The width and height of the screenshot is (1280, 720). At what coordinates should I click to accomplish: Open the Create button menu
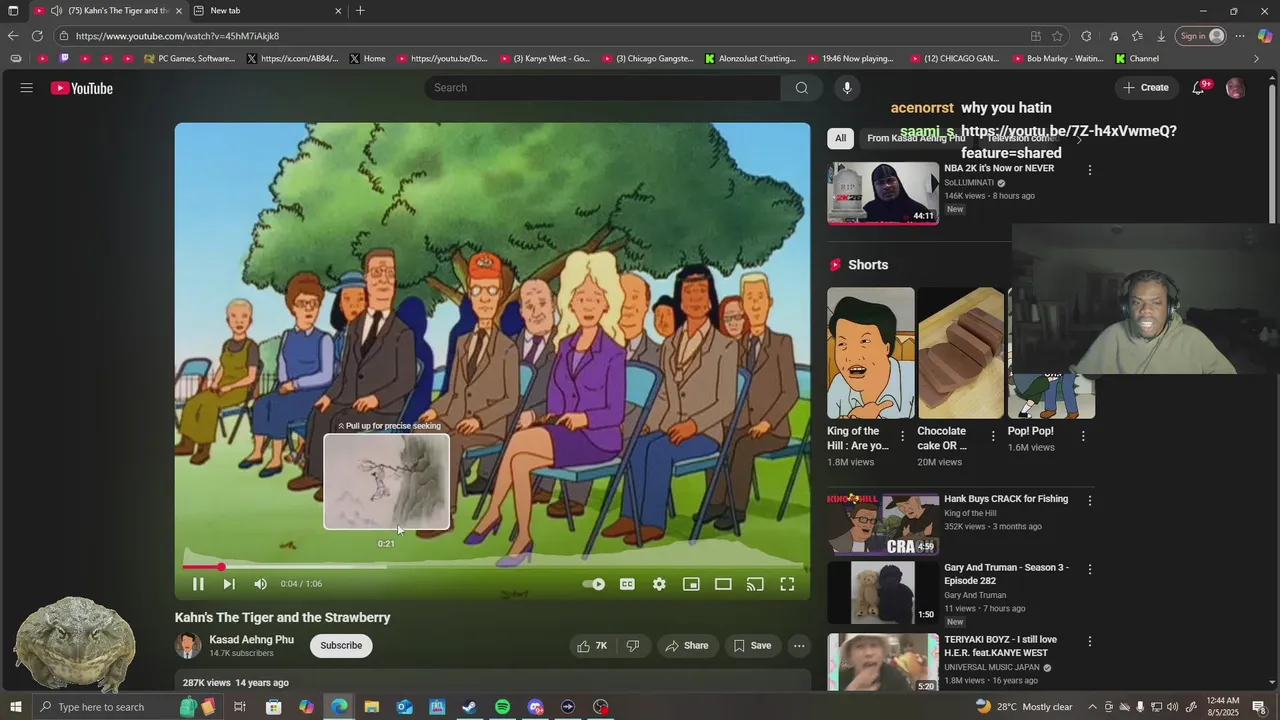1145,88
